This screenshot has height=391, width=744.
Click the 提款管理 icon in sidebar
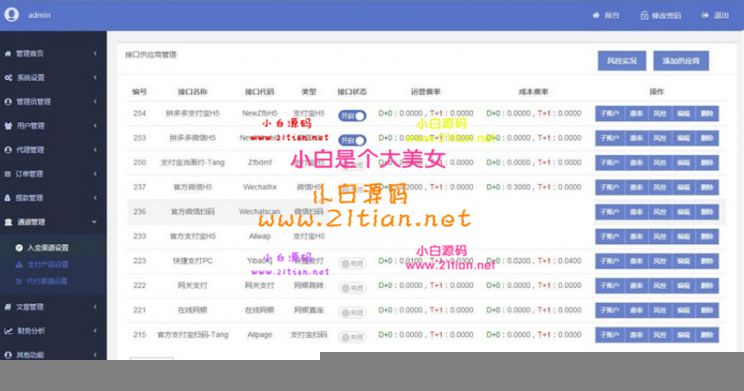[8, 198]
